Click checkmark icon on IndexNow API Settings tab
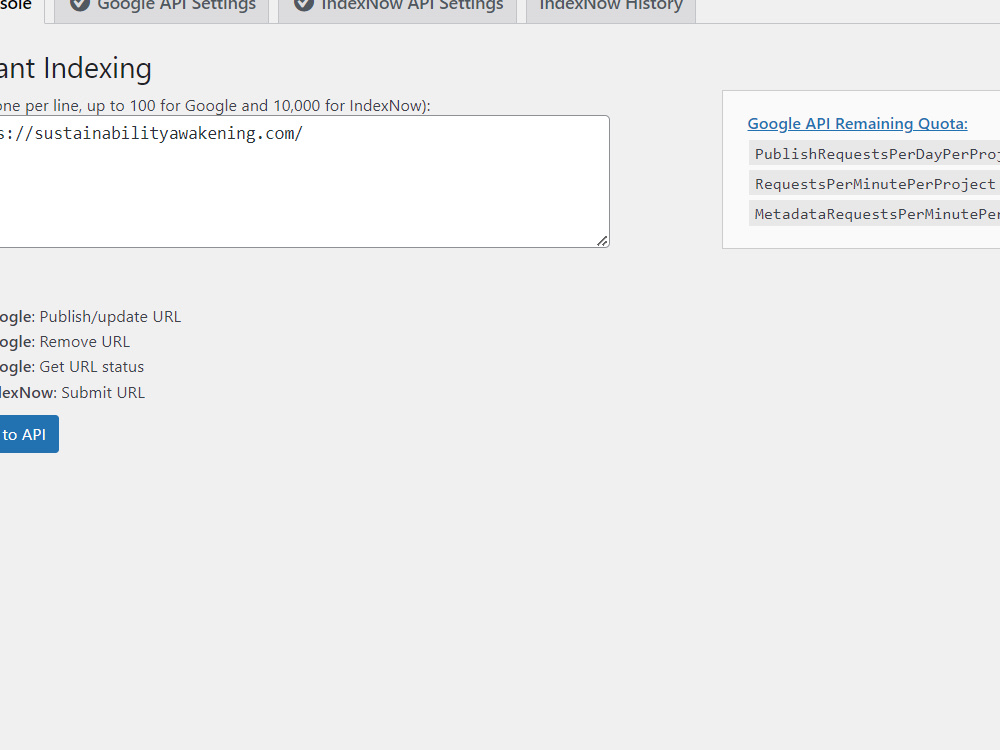The image size is (1000, 750). click(x=304, y=4)
